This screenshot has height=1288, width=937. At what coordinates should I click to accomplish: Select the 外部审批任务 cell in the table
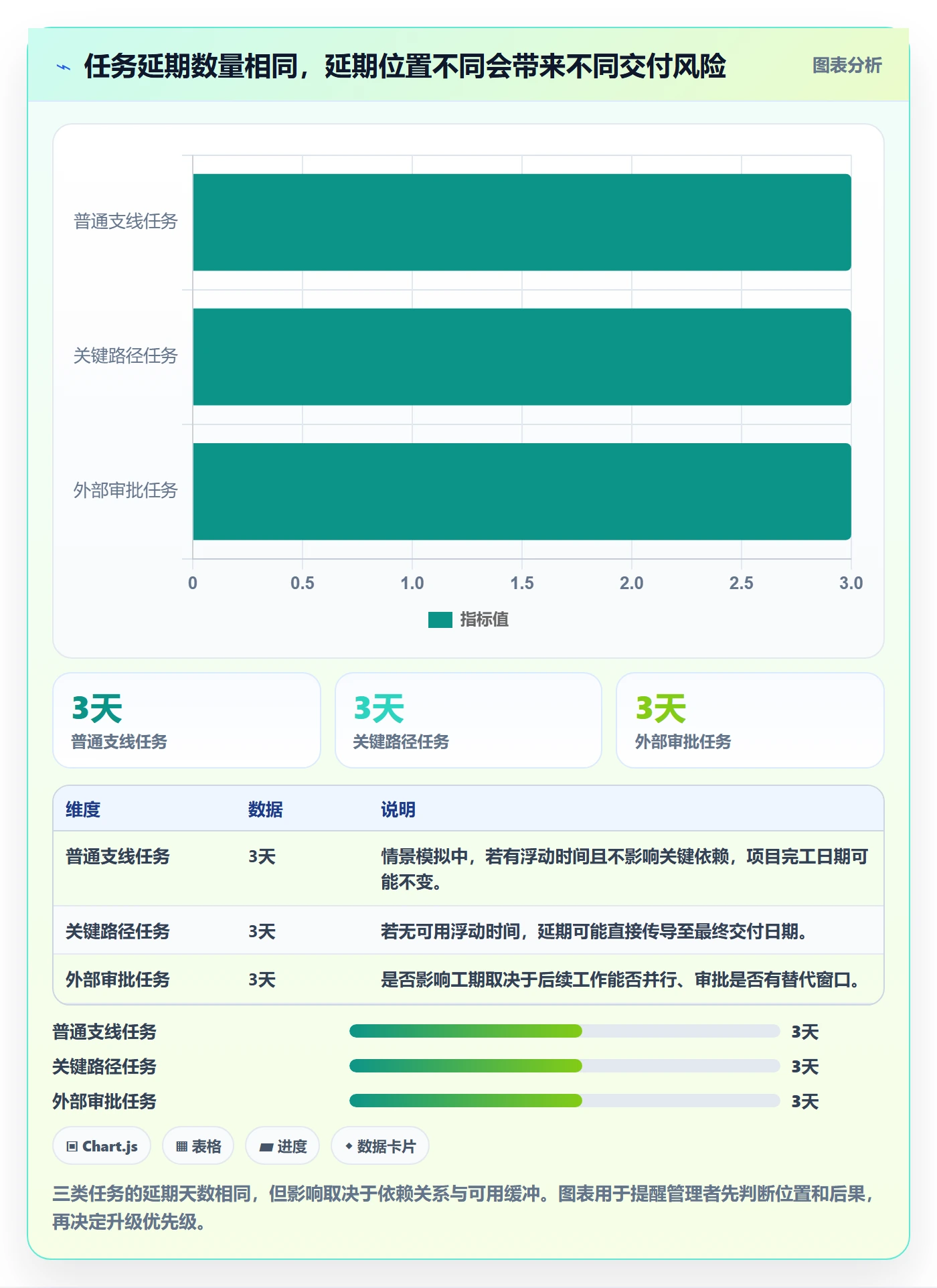tap(118, 980)
